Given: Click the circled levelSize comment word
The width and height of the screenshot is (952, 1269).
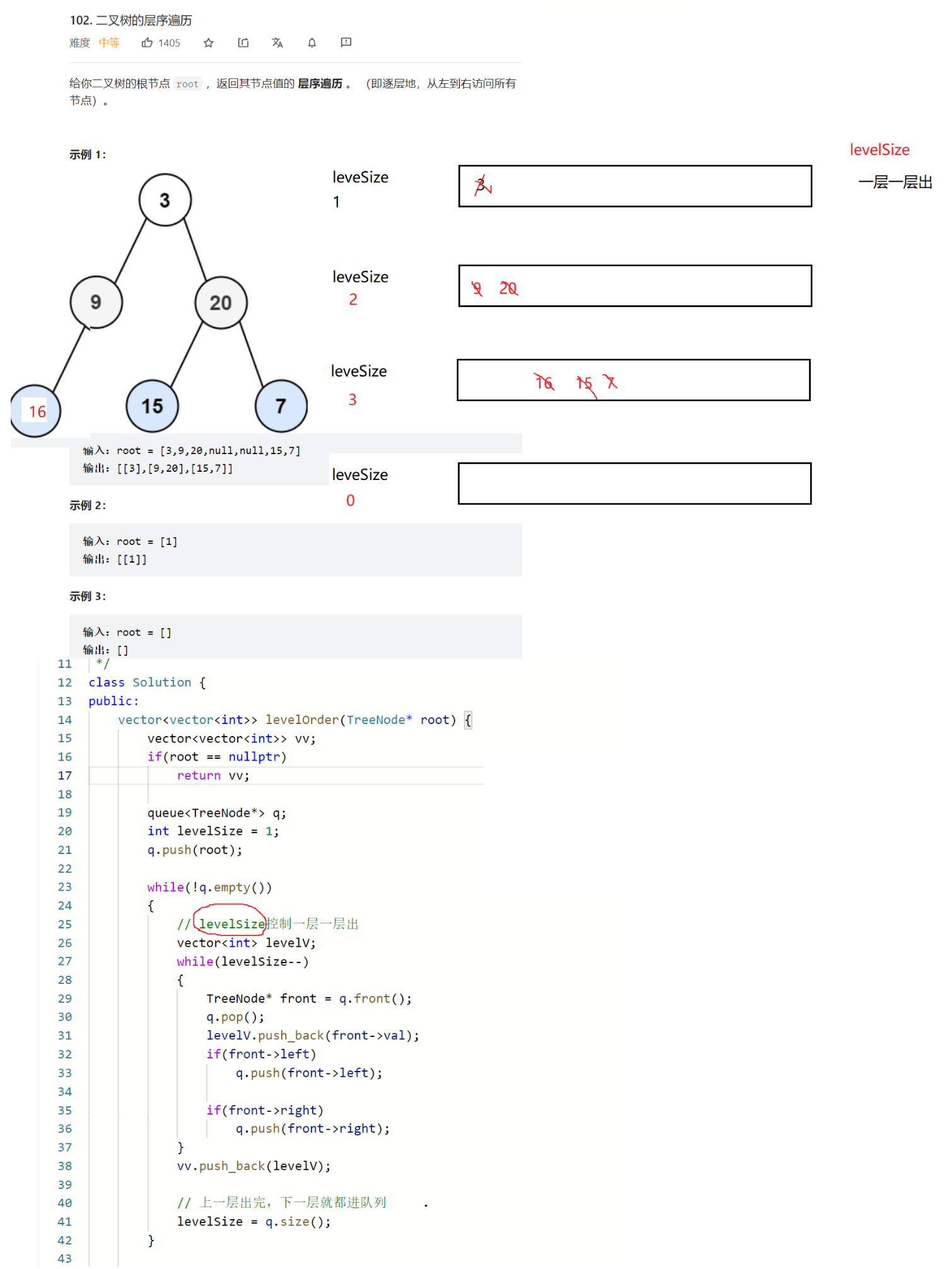Looking at the screenshot, I should click(x=231, y=924).
